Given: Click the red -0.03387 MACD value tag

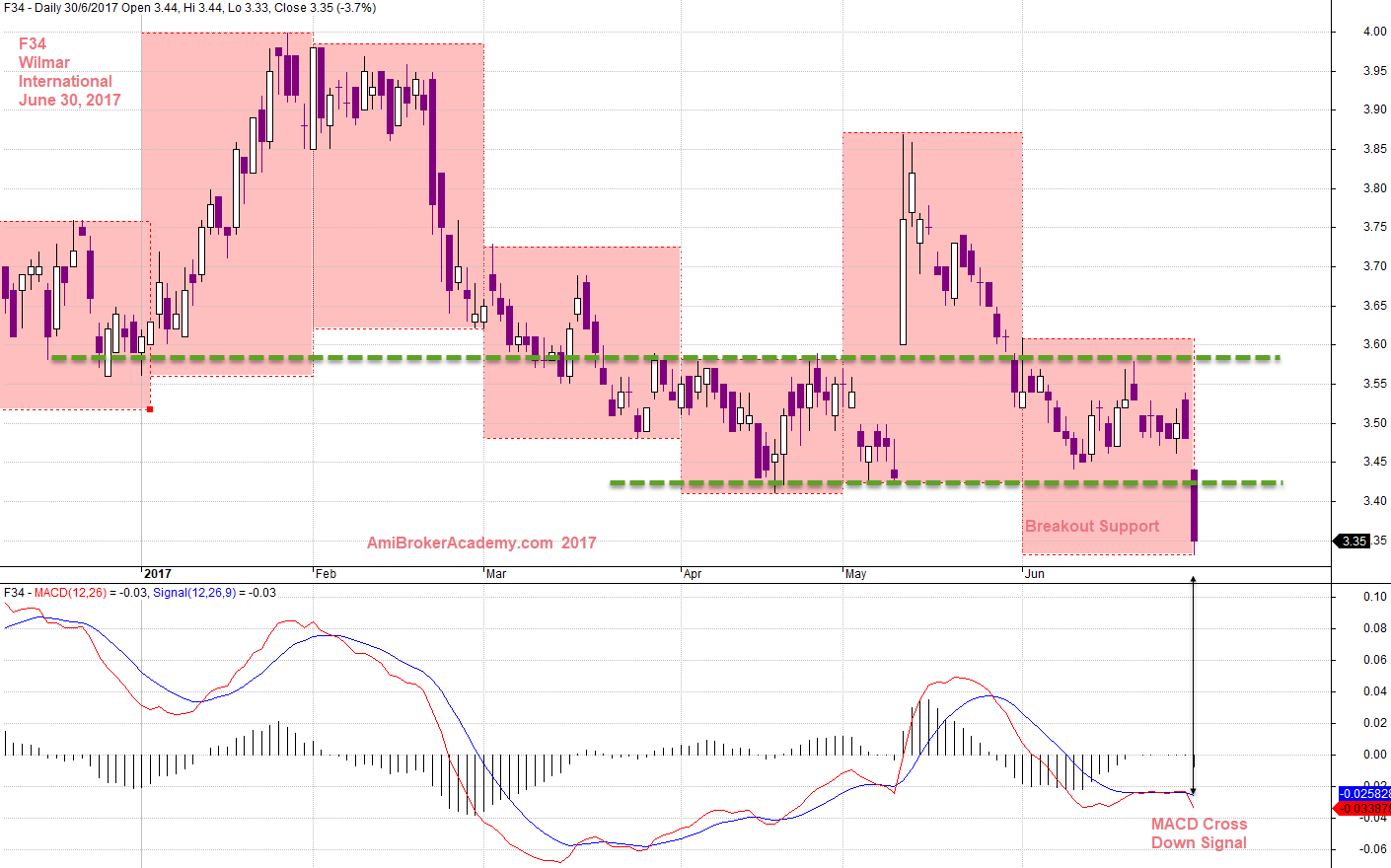Looking at the screenshot, I should [x=1362, y=808].
